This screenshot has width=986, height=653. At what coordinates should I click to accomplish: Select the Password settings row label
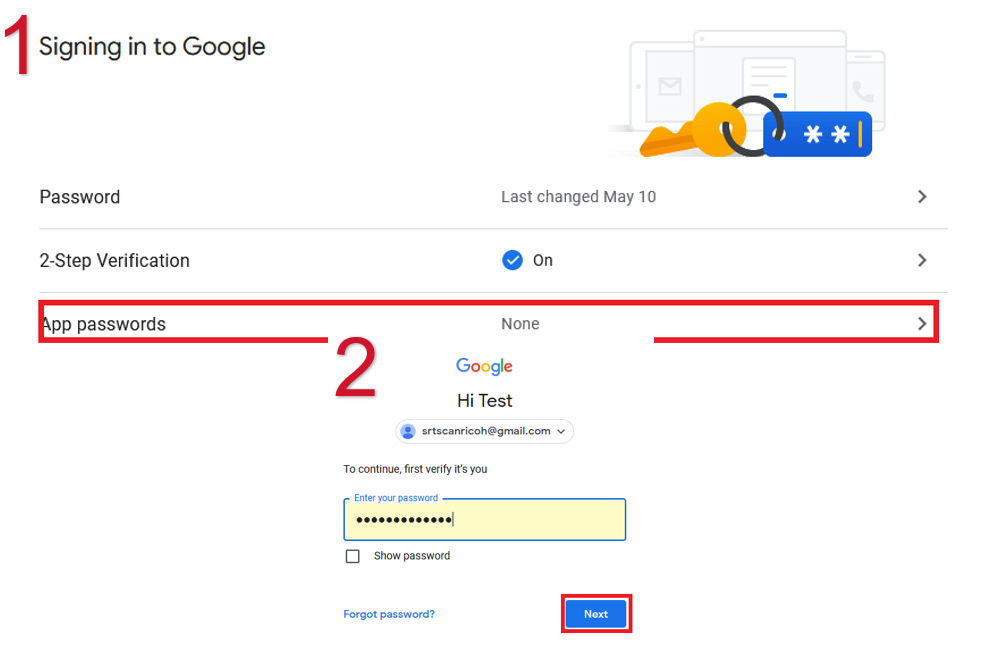pos(80,197)
